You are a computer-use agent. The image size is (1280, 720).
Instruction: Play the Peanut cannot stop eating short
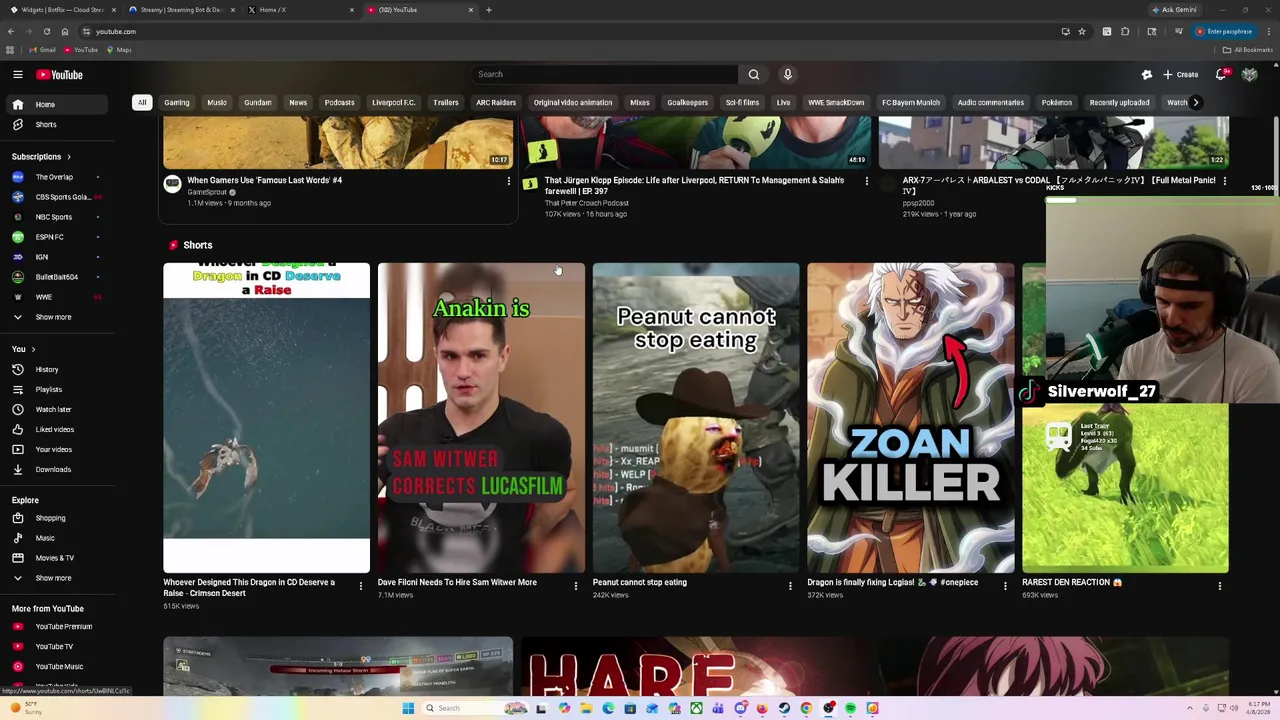(696, 418)
